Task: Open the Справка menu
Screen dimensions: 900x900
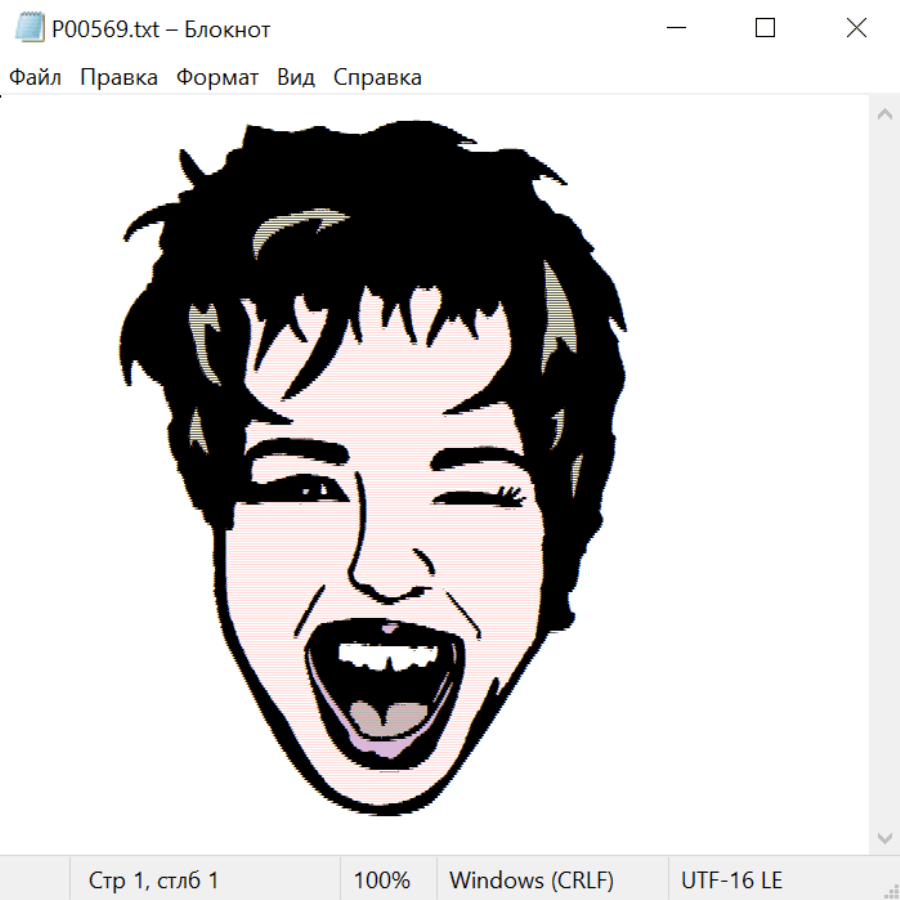Action: pyautogui.click(x=377, y=78)
